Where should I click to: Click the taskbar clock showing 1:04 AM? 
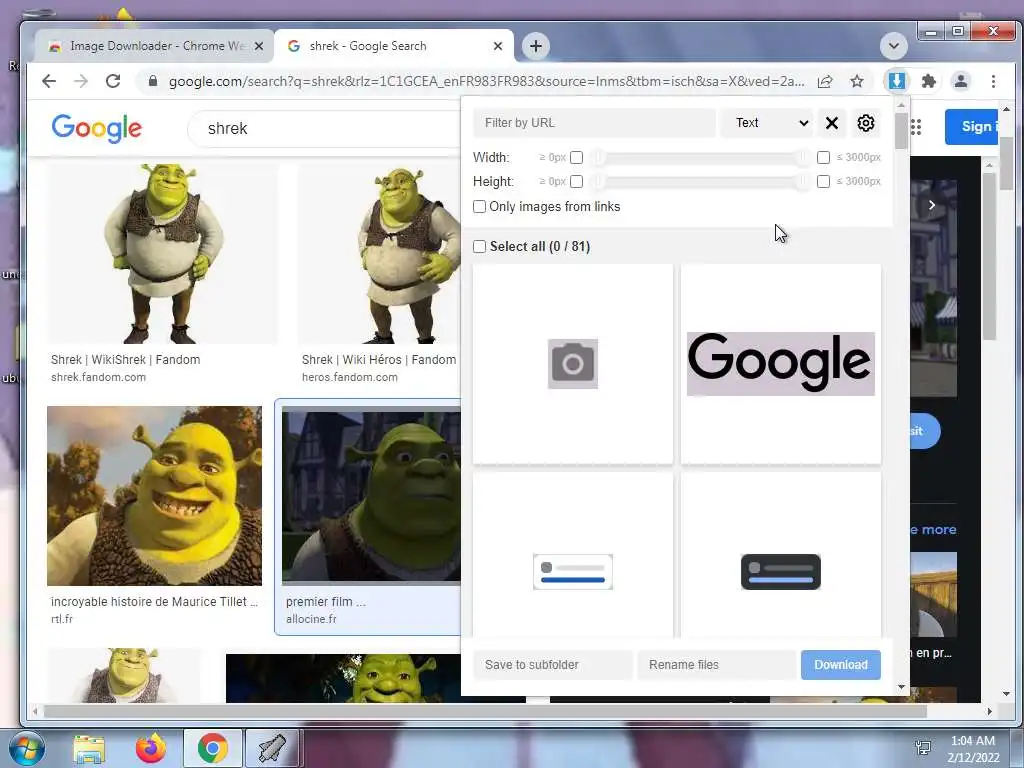click(973, 748)
